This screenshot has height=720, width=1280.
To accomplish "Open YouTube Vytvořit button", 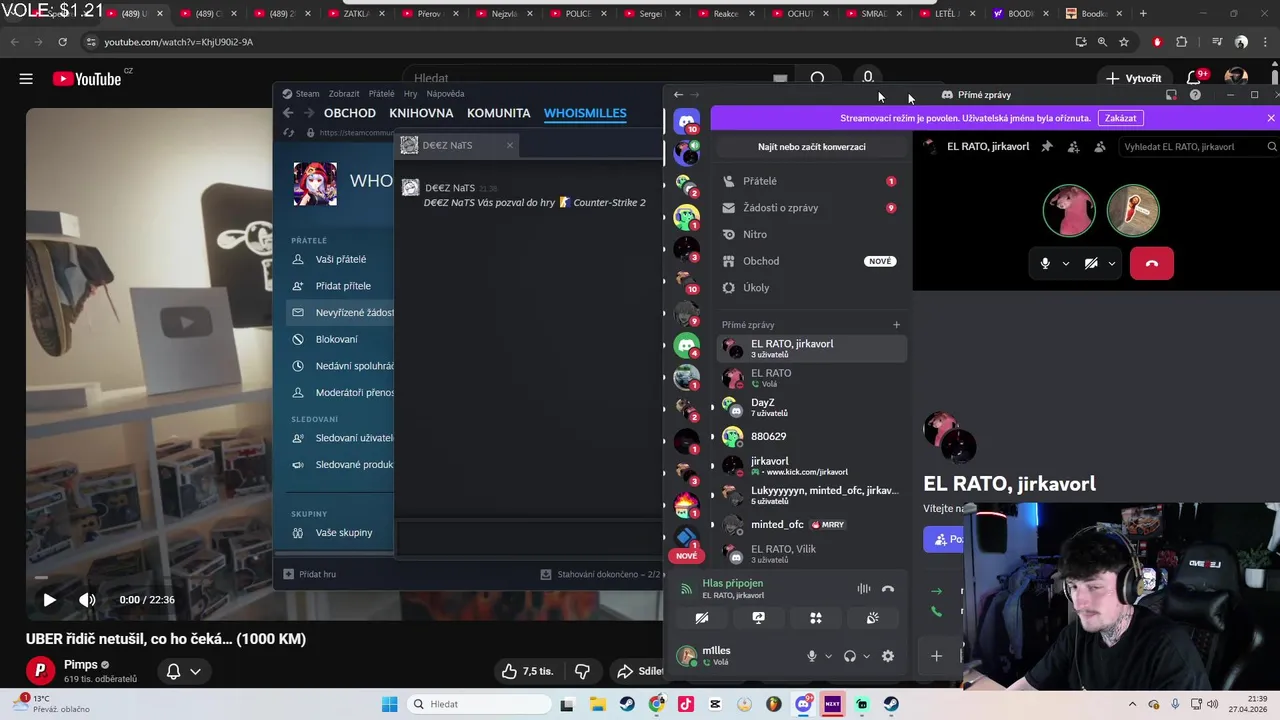I will tap(1133, 78).
